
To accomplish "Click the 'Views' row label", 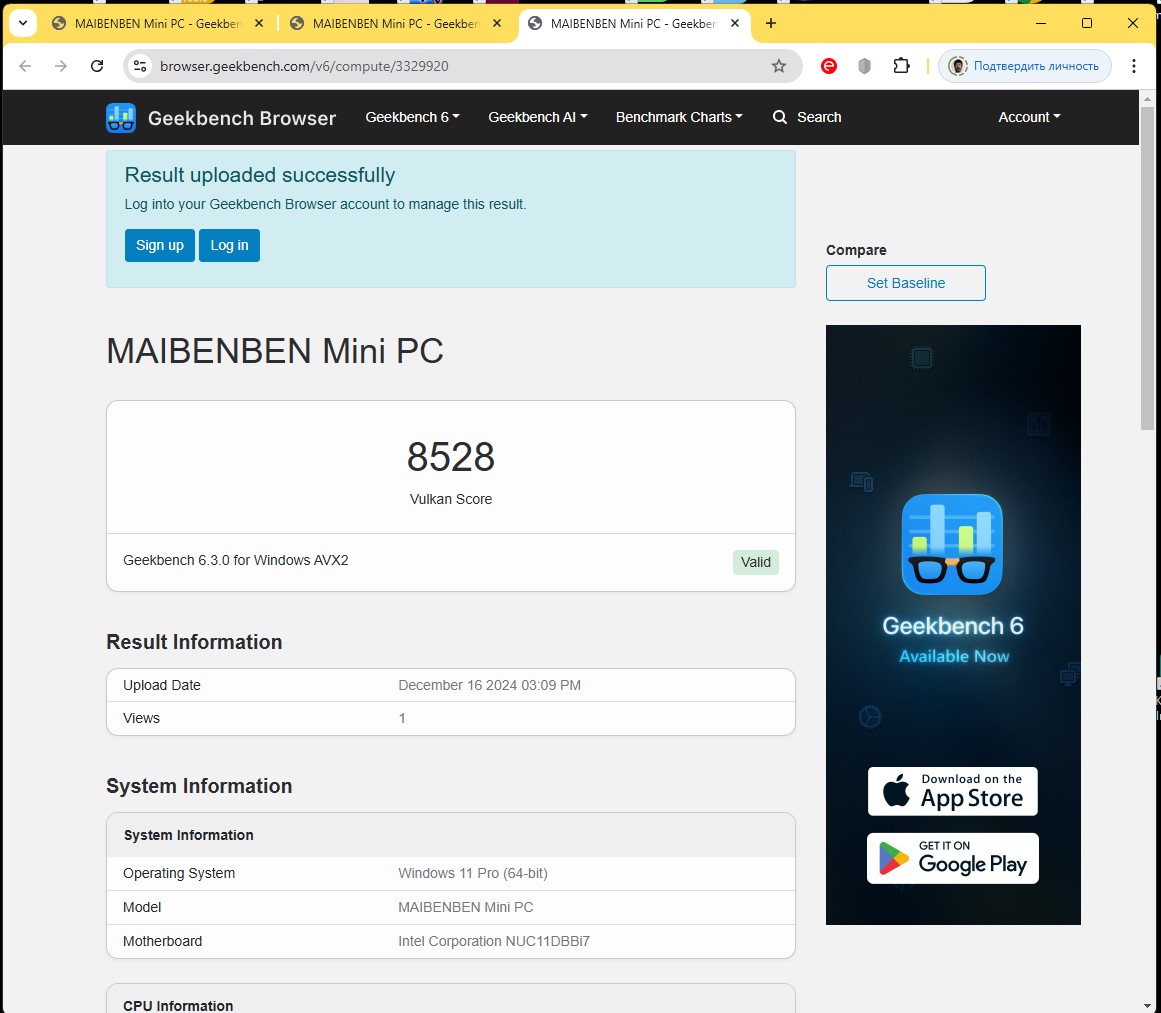I will point(141,718).
